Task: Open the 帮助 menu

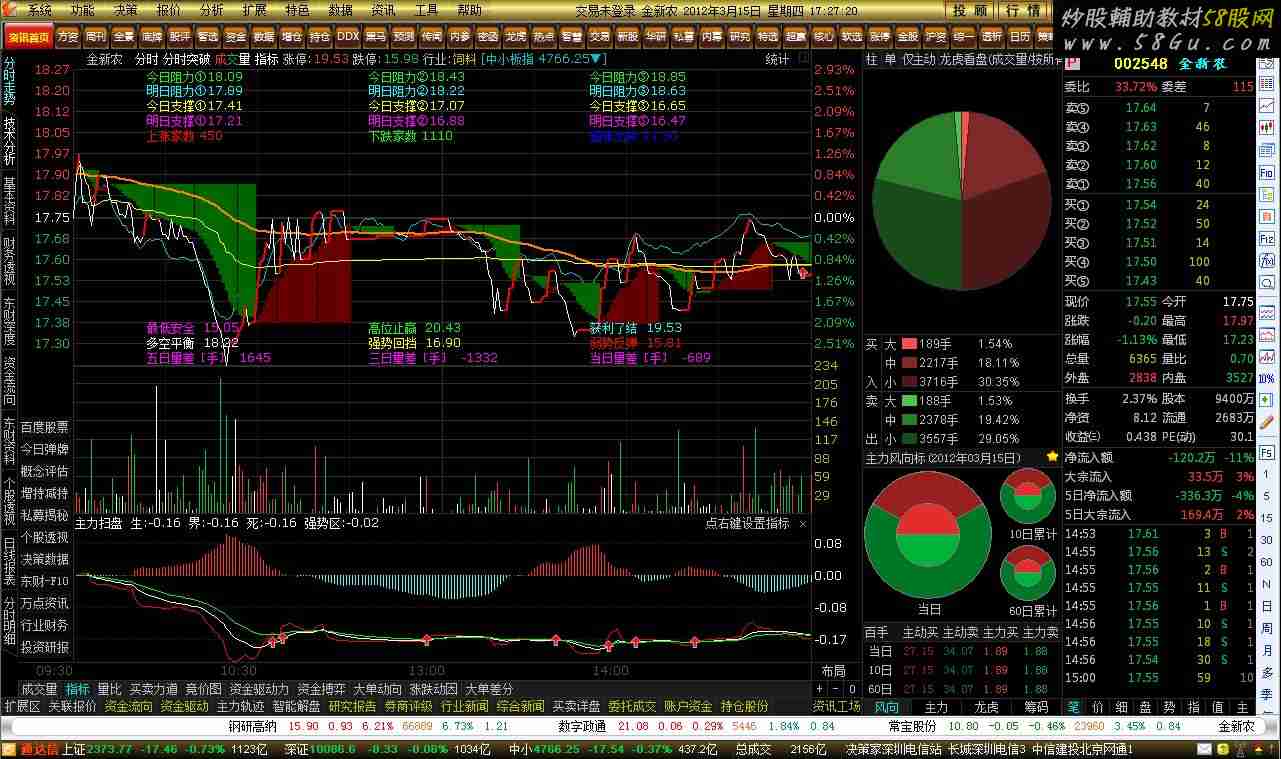Action: 469,10
